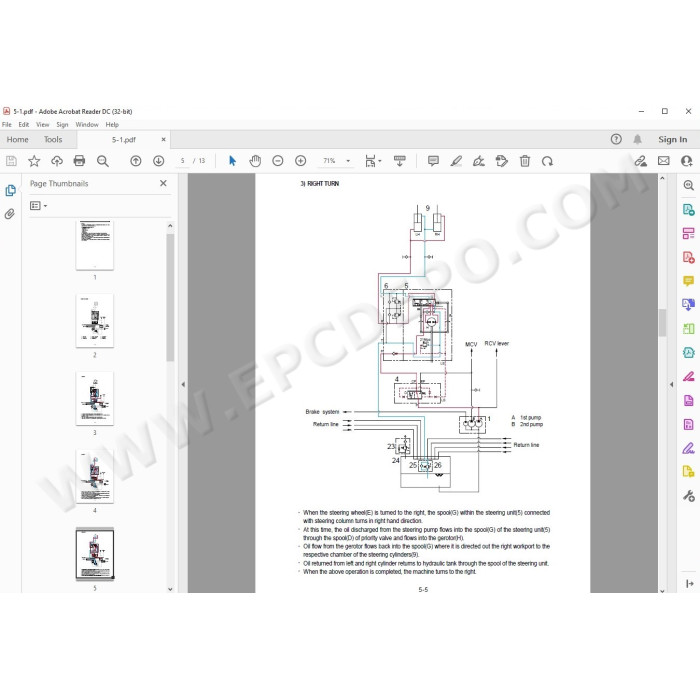This screenshot has width=700, height=700.
Task: Click Sign In button
Action: 672,139
